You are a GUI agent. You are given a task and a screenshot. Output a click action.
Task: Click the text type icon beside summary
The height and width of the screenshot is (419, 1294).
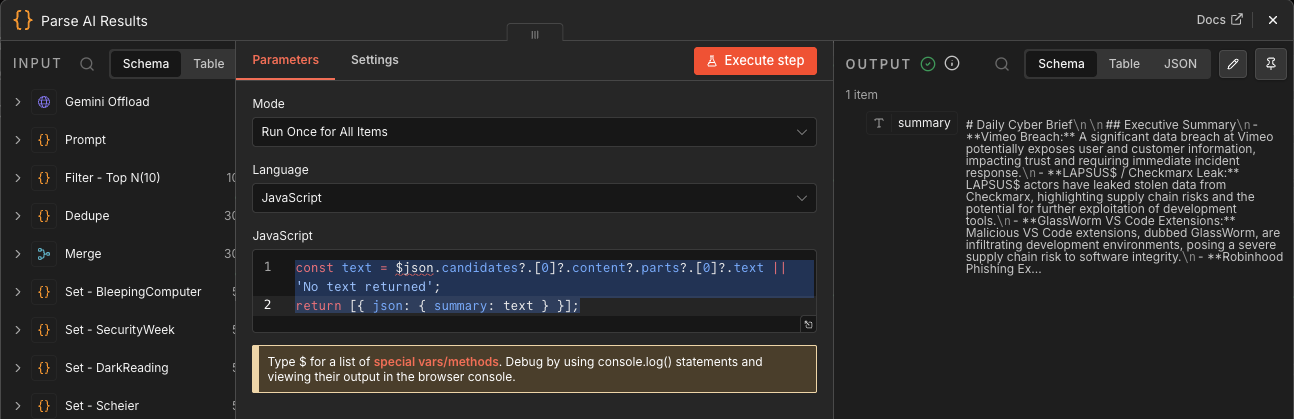pos(879,123)
